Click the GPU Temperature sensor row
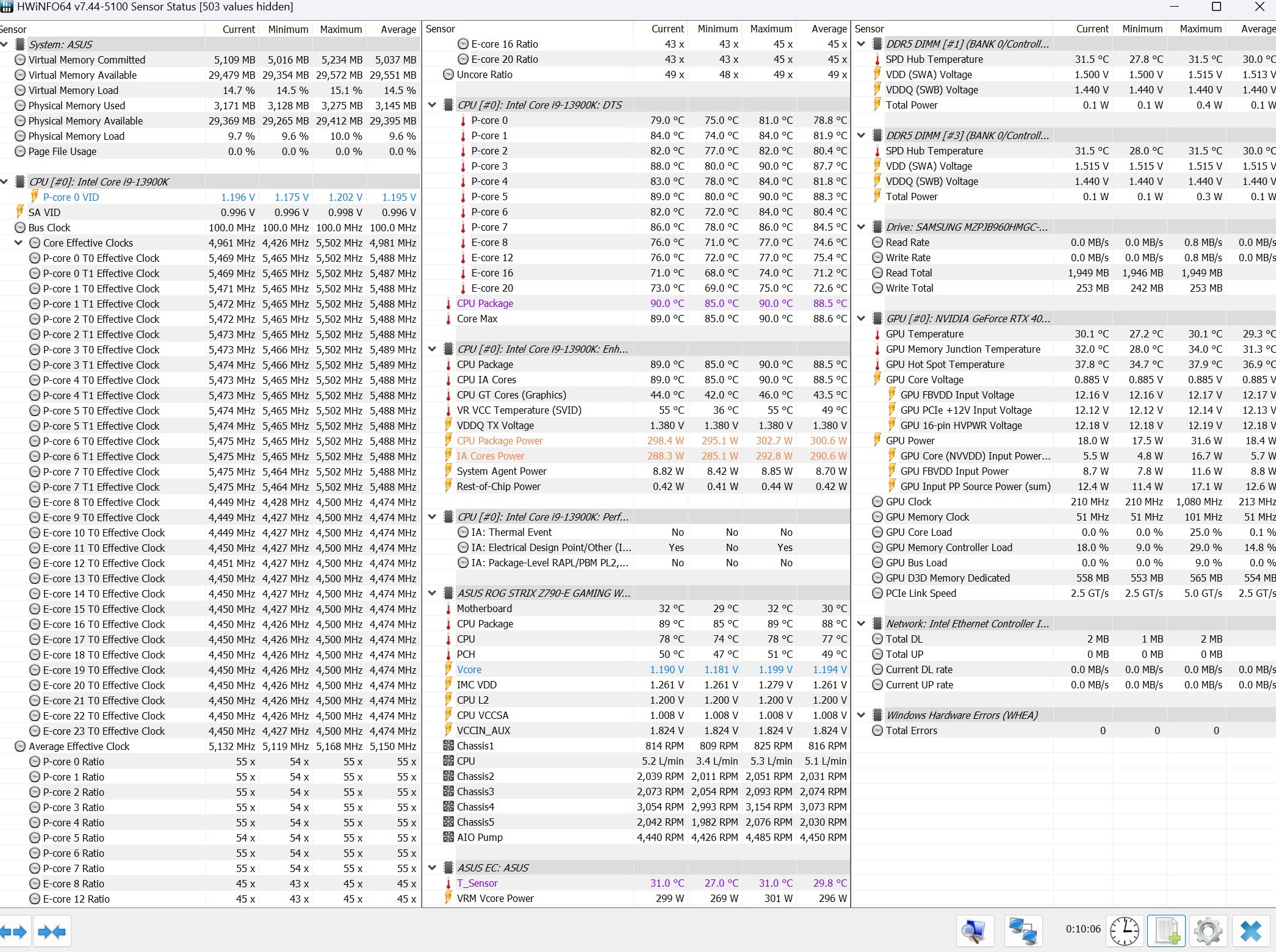The image size is (1276, 952). tap(924, 334)
